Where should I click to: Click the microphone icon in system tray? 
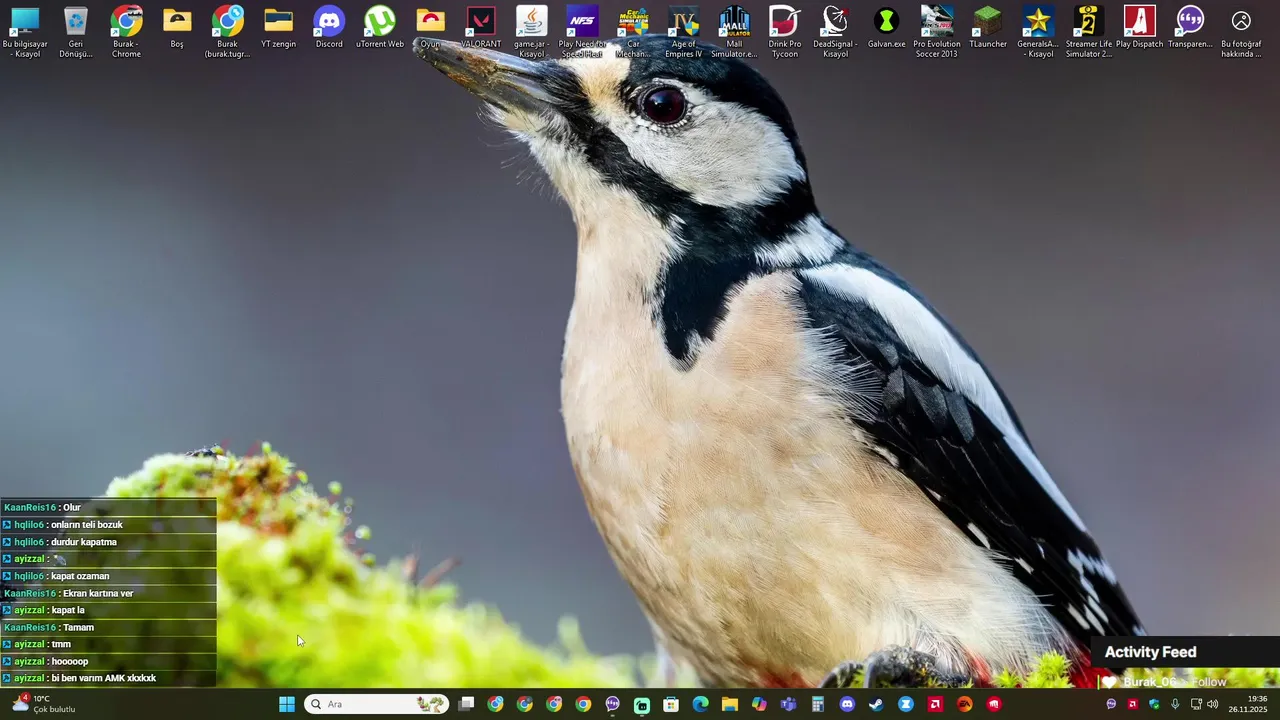tap(1175, 704)
